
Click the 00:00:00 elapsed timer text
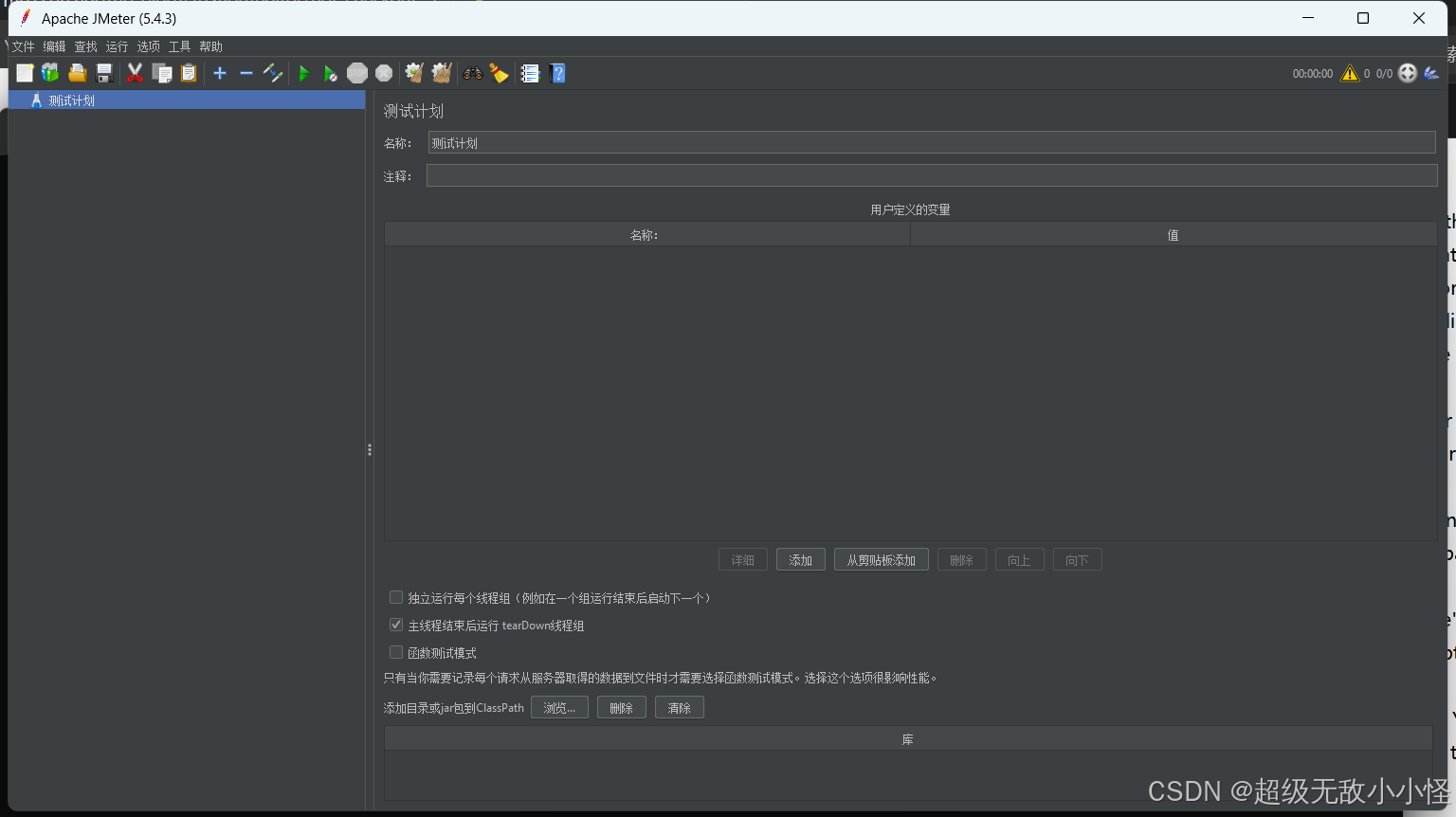point(1313,74)
